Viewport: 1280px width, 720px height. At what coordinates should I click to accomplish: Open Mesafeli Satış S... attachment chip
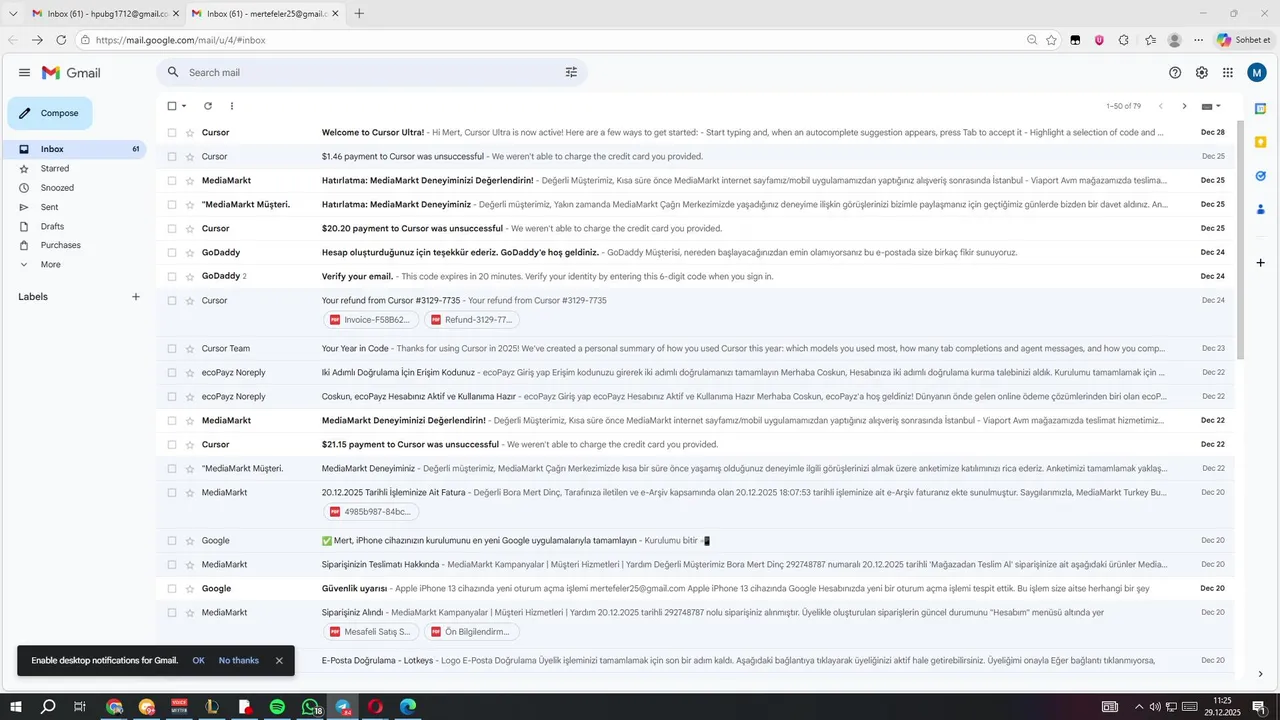coord(372,632)
